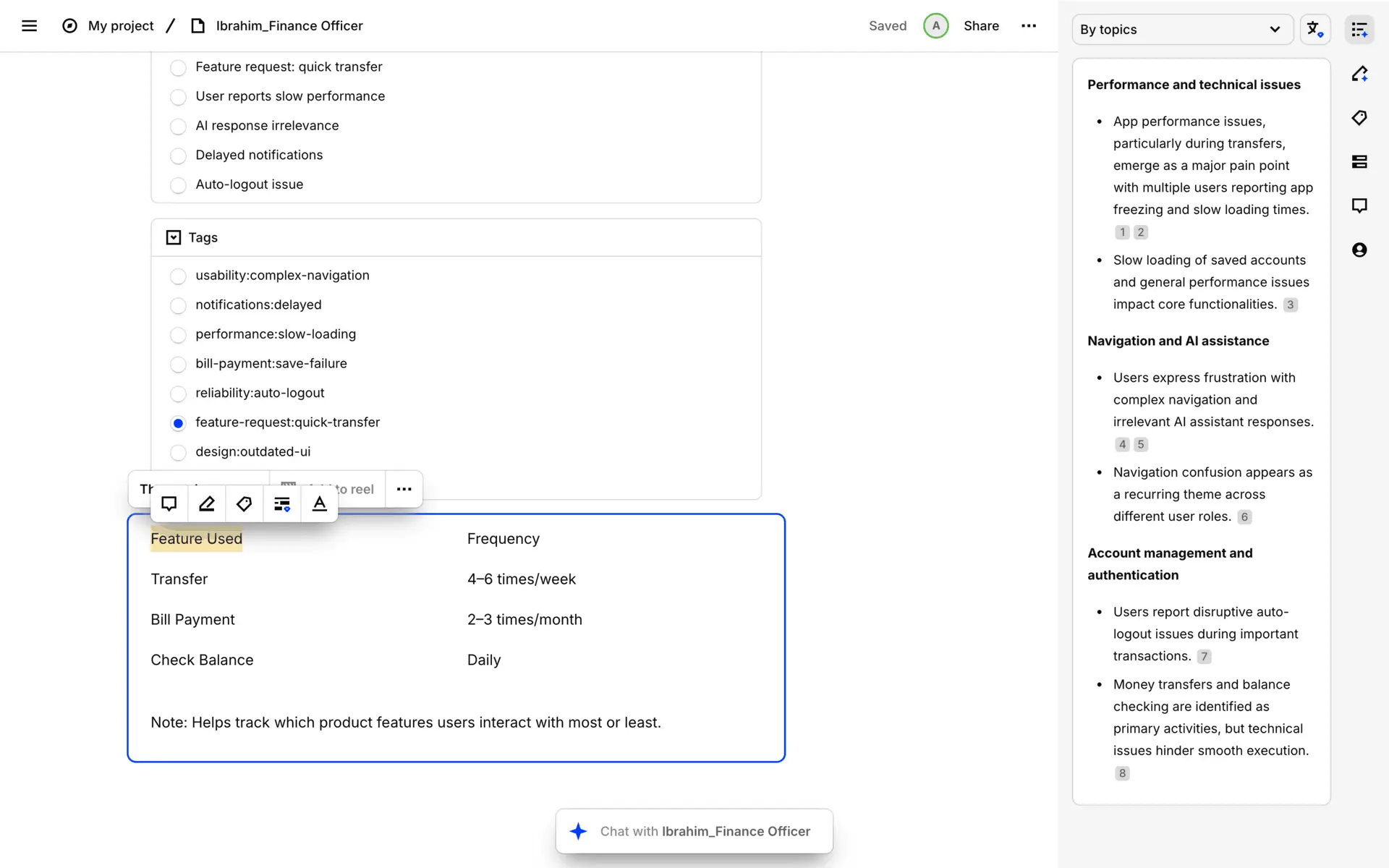Go to My project breadcrumb

[x=121, y=26]
